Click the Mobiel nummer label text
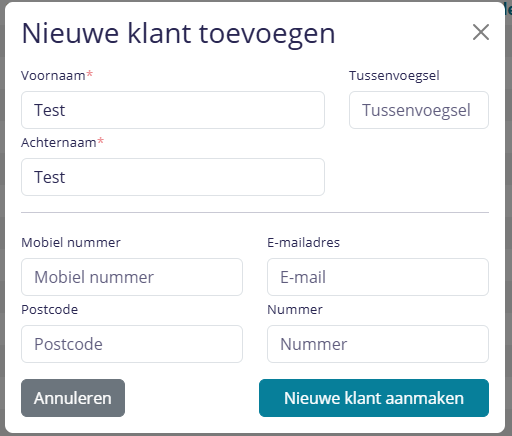 pyautogui.click(x=71, y=243)
